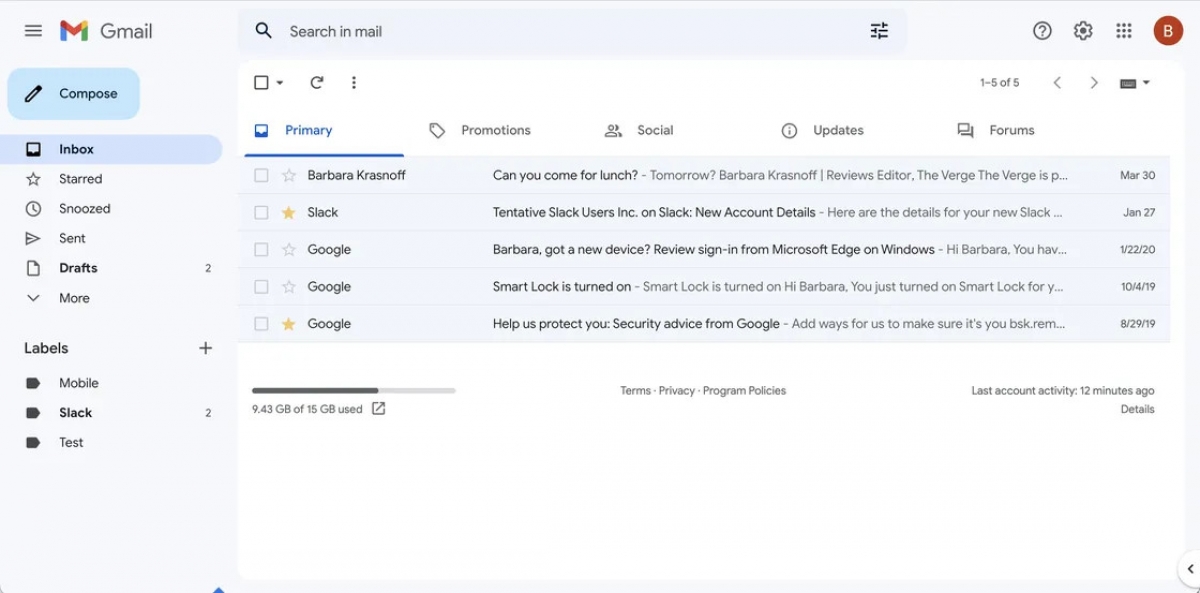Click the Gmail logo
This screenshot has height=593, width=1200.
[x=106, y=31]
